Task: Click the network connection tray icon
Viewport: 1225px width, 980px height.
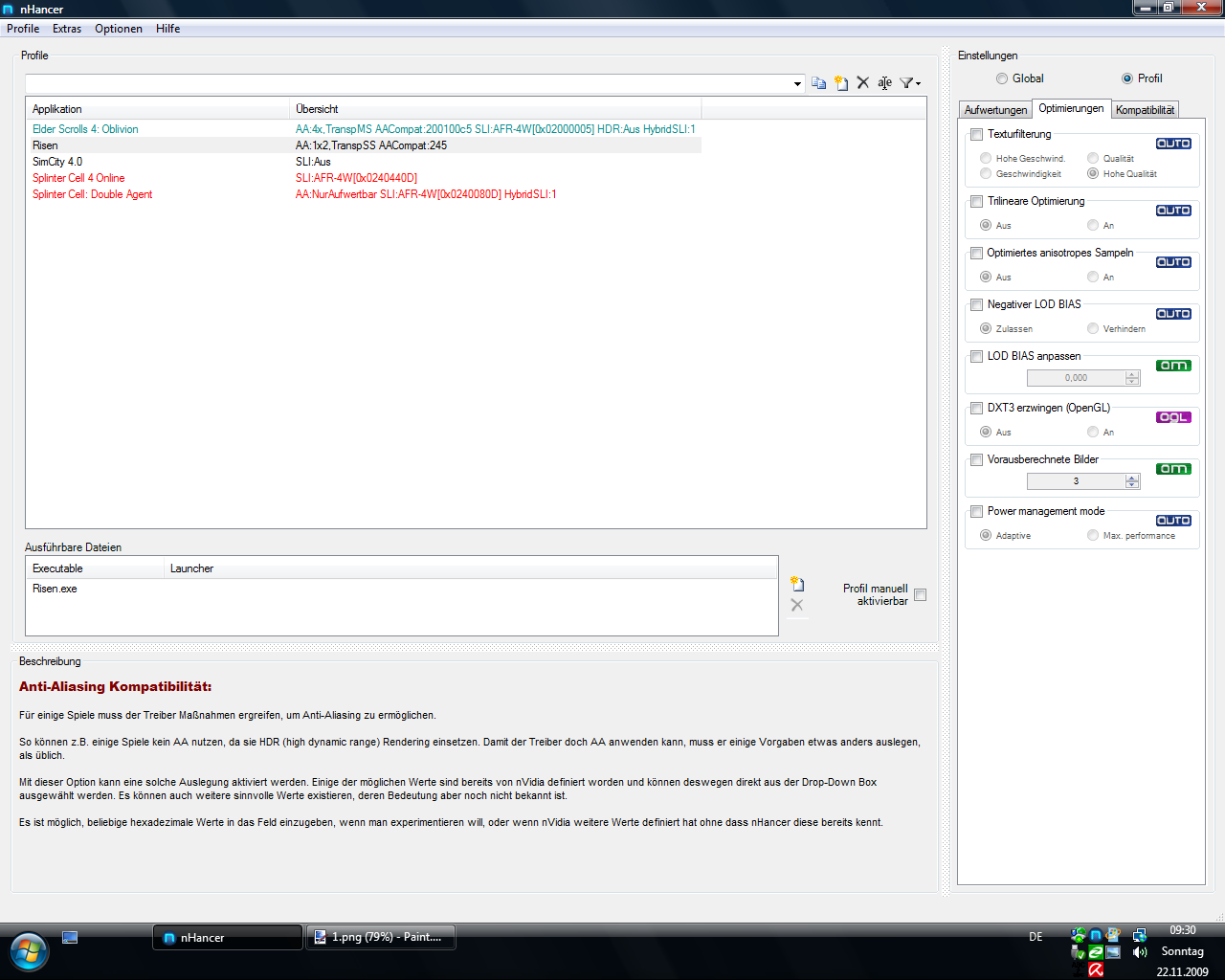Action: pyautogui.click(x=1140, y=935)
